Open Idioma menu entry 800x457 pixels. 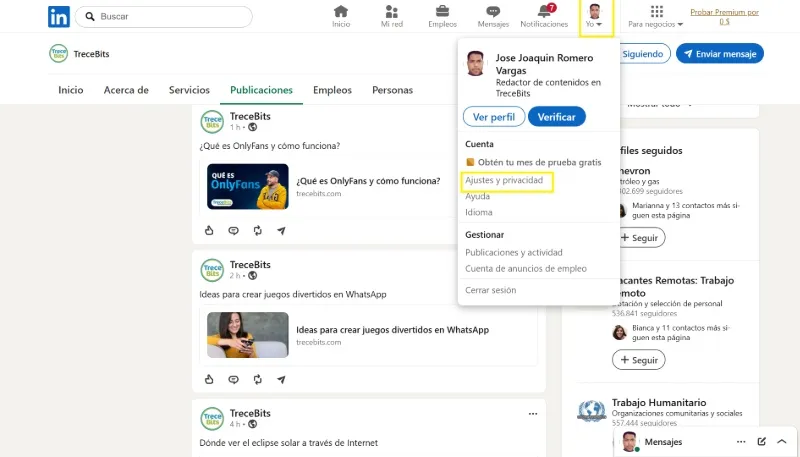pyautogui.click(x=479, y=212)
